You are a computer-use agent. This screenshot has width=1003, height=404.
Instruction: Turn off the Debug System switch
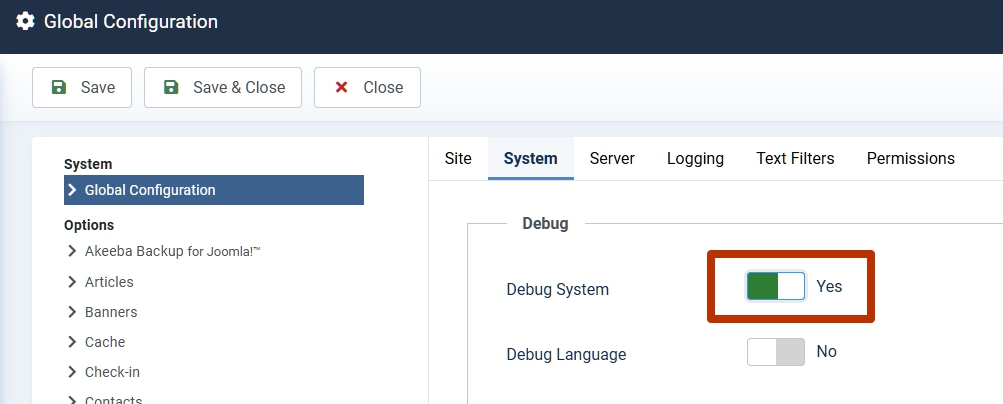coord(775,287)
